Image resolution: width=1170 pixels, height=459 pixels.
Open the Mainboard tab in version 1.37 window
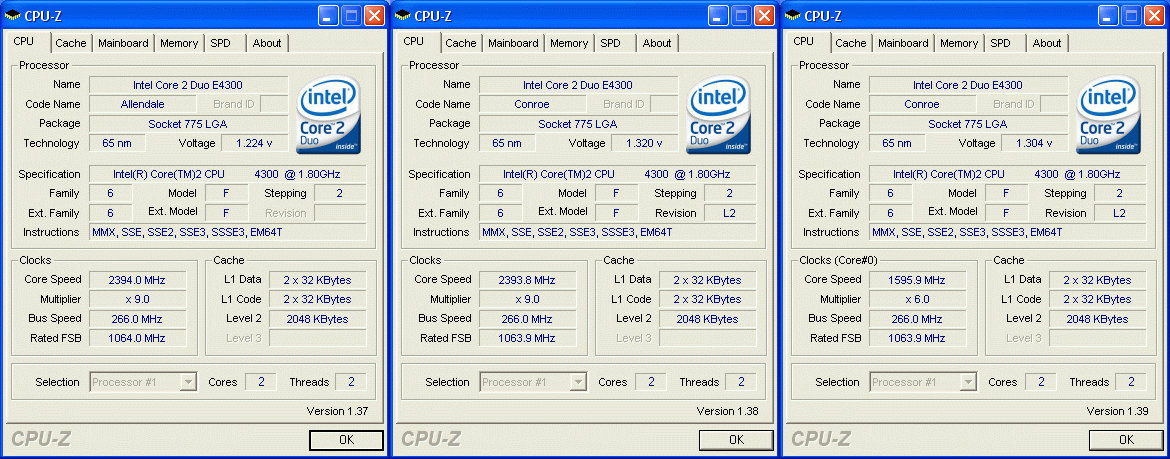point(123,43)
